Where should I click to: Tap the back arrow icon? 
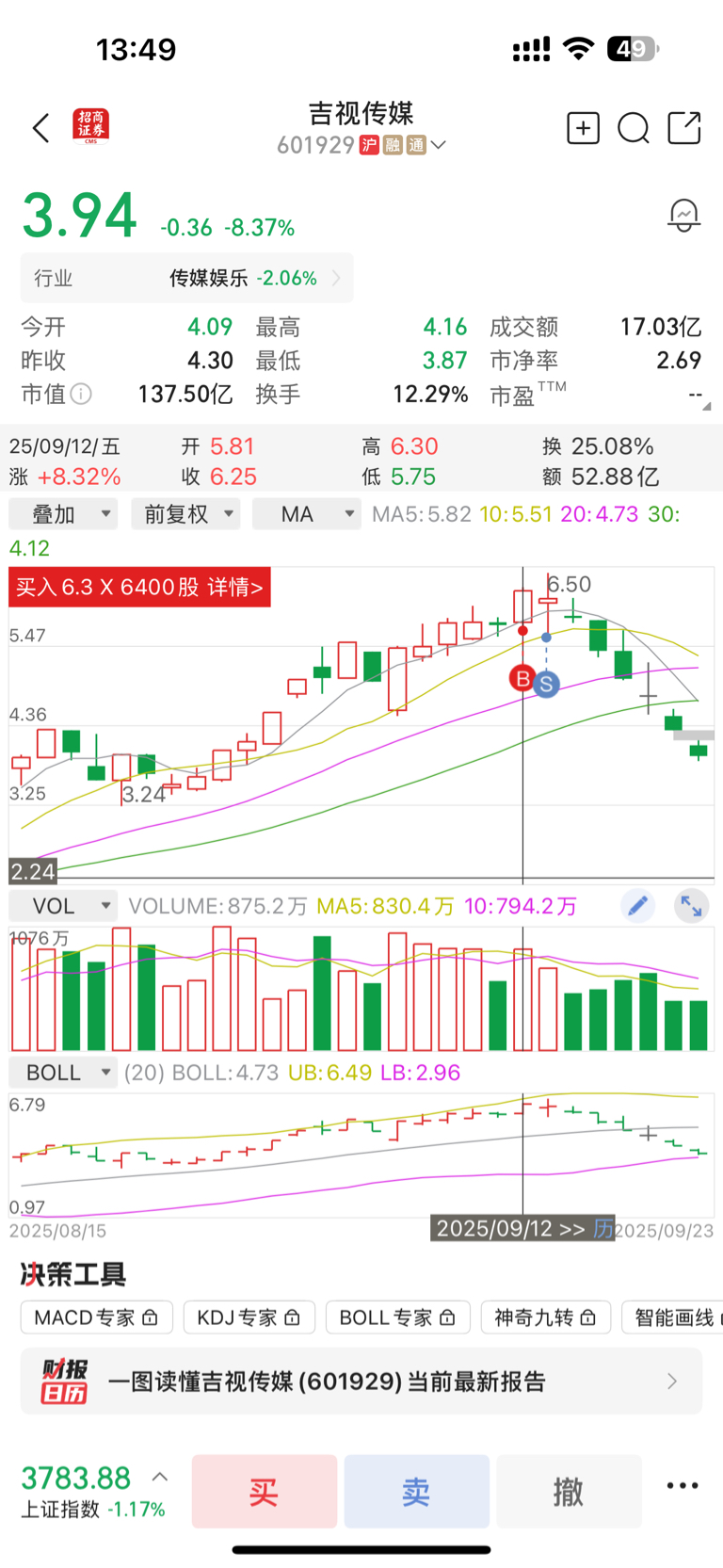pos(40,128)
